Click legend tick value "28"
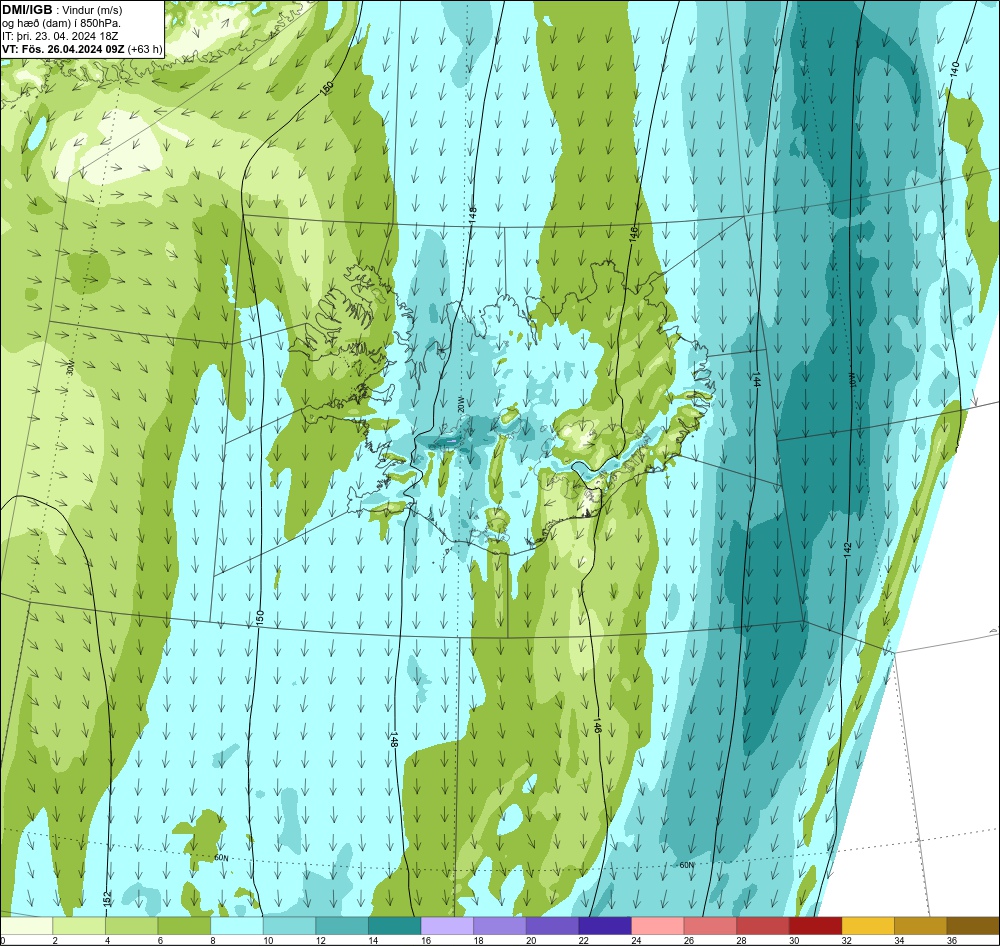This screenshot has width=1000, height=946. click(x=742, y=940)
